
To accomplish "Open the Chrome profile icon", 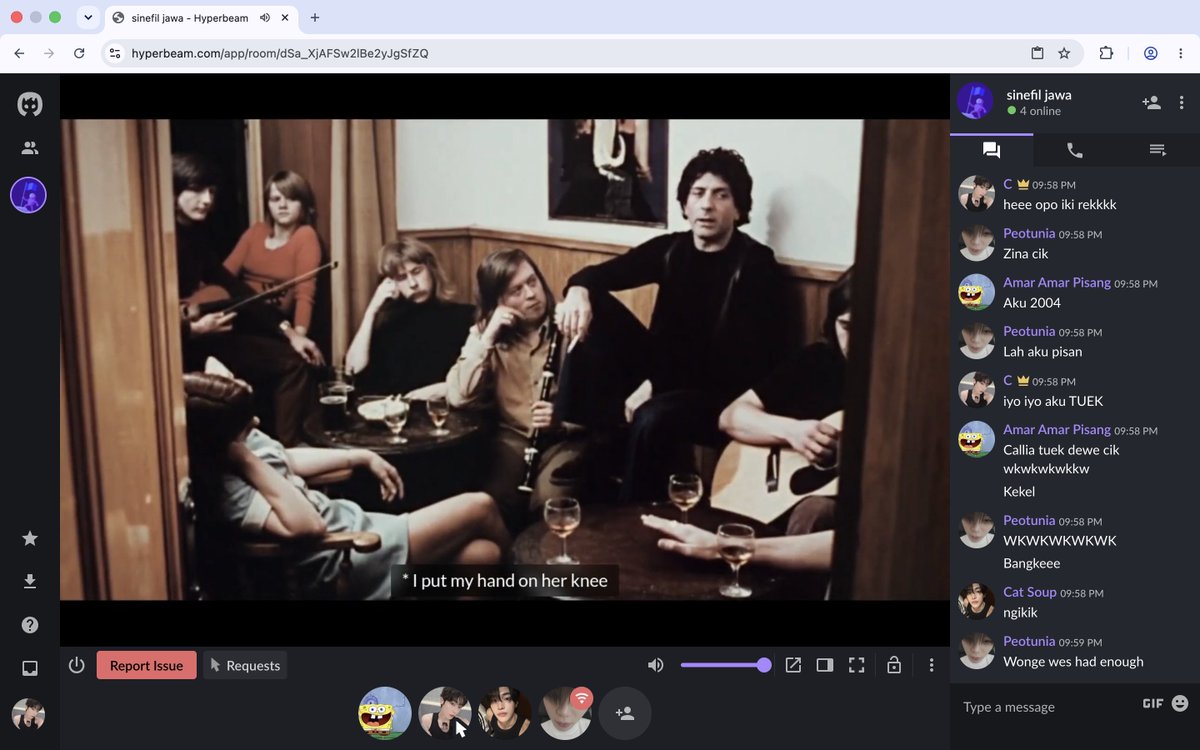I will coord(1151,53).
